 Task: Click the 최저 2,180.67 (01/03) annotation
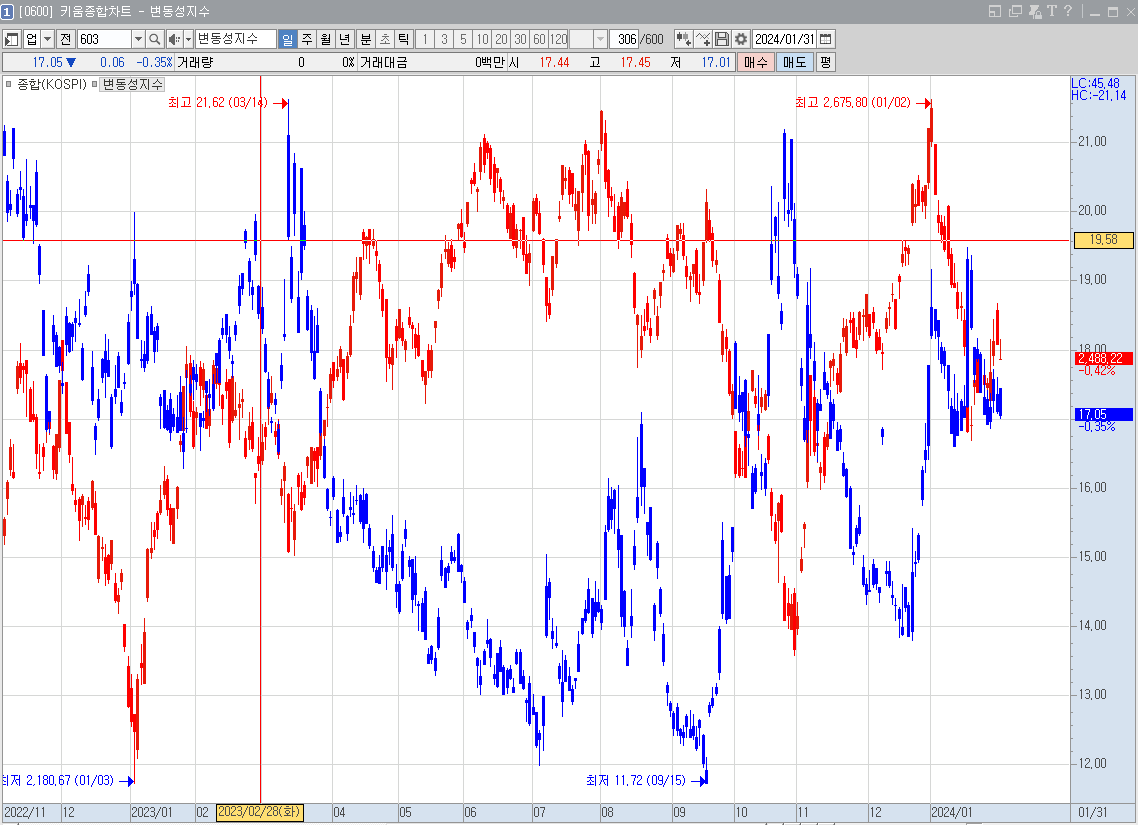coord(58,781)
